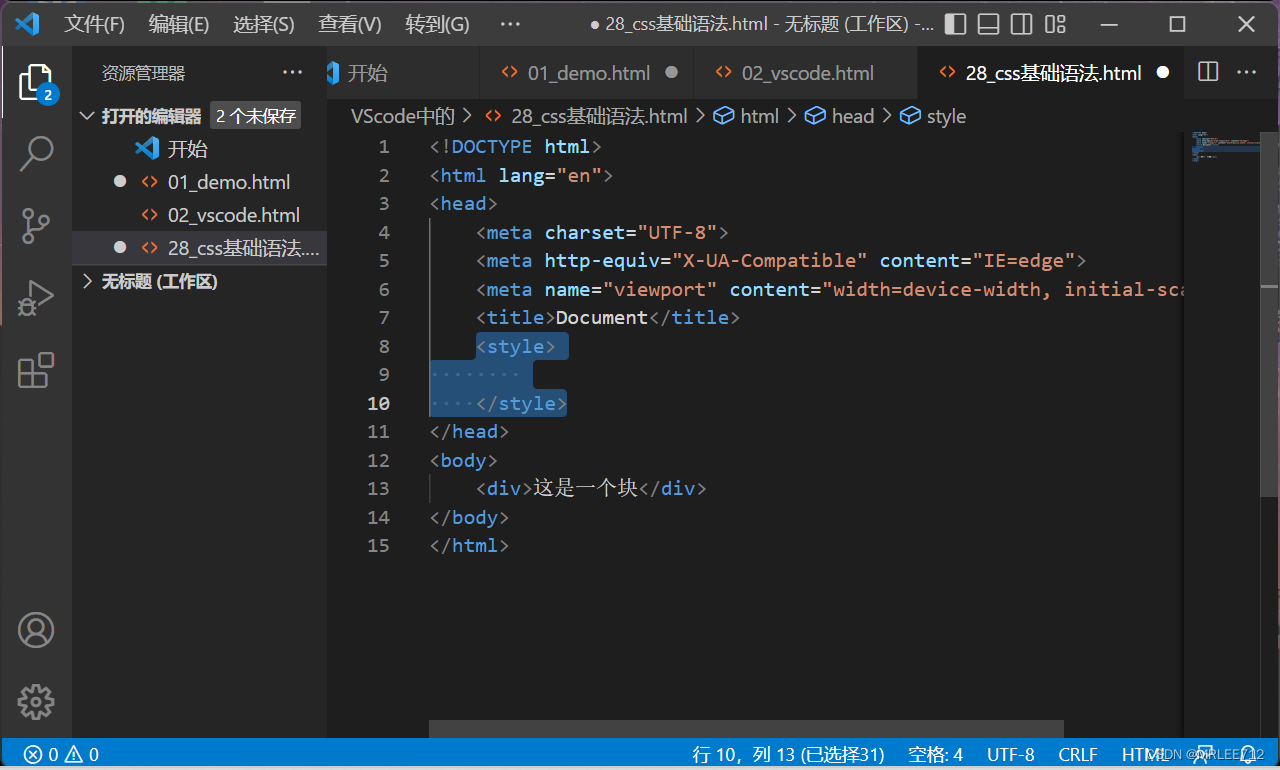The height and width of the screenshot is (770, 1280).
Task: Click the horizontal scrollbar in editor
Action: point(746,729)
